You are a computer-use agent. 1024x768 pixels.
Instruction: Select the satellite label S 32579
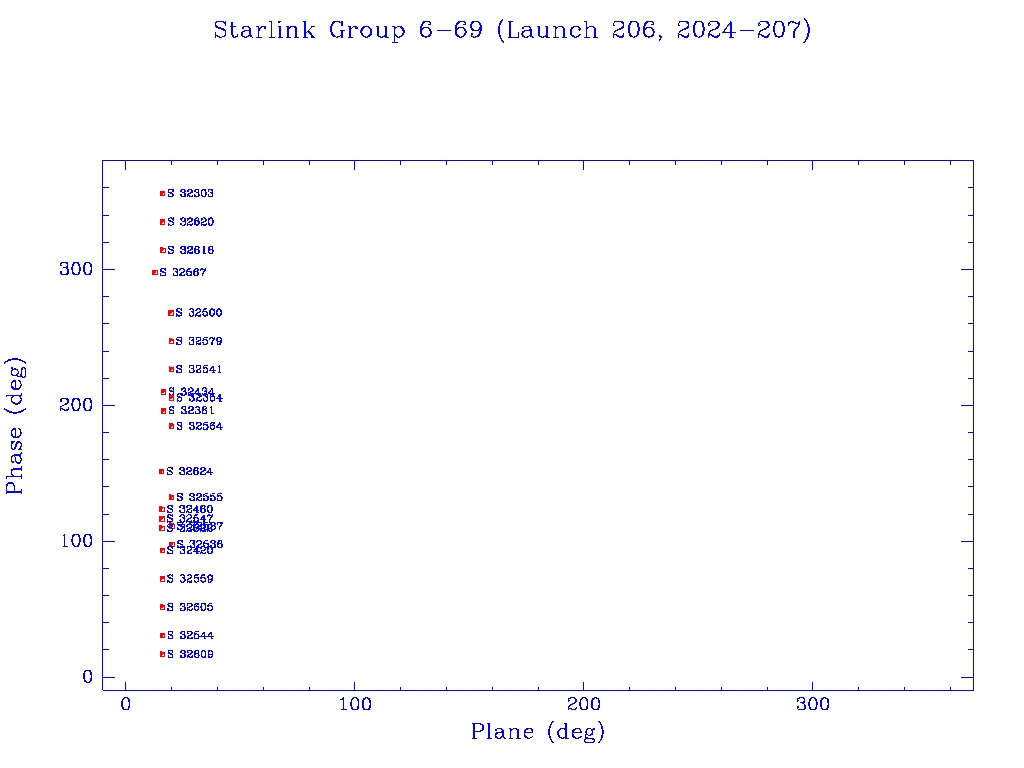tap(199, 341)
